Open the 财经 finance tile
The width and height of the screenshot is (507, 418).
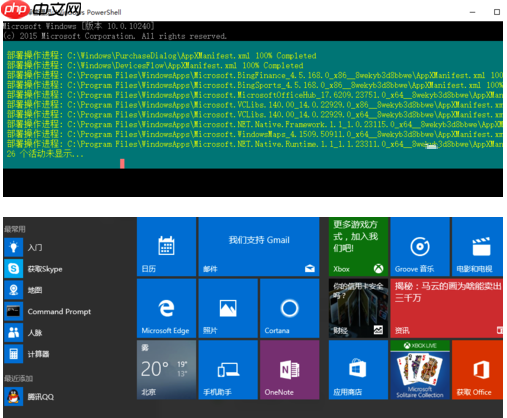(x=358, y=308)
